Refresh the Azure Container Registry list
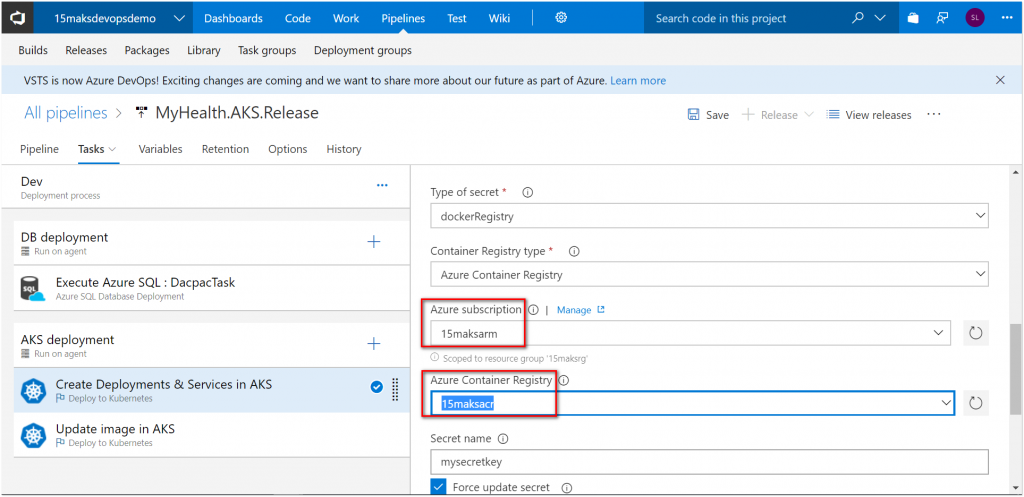 pos(976,404)
